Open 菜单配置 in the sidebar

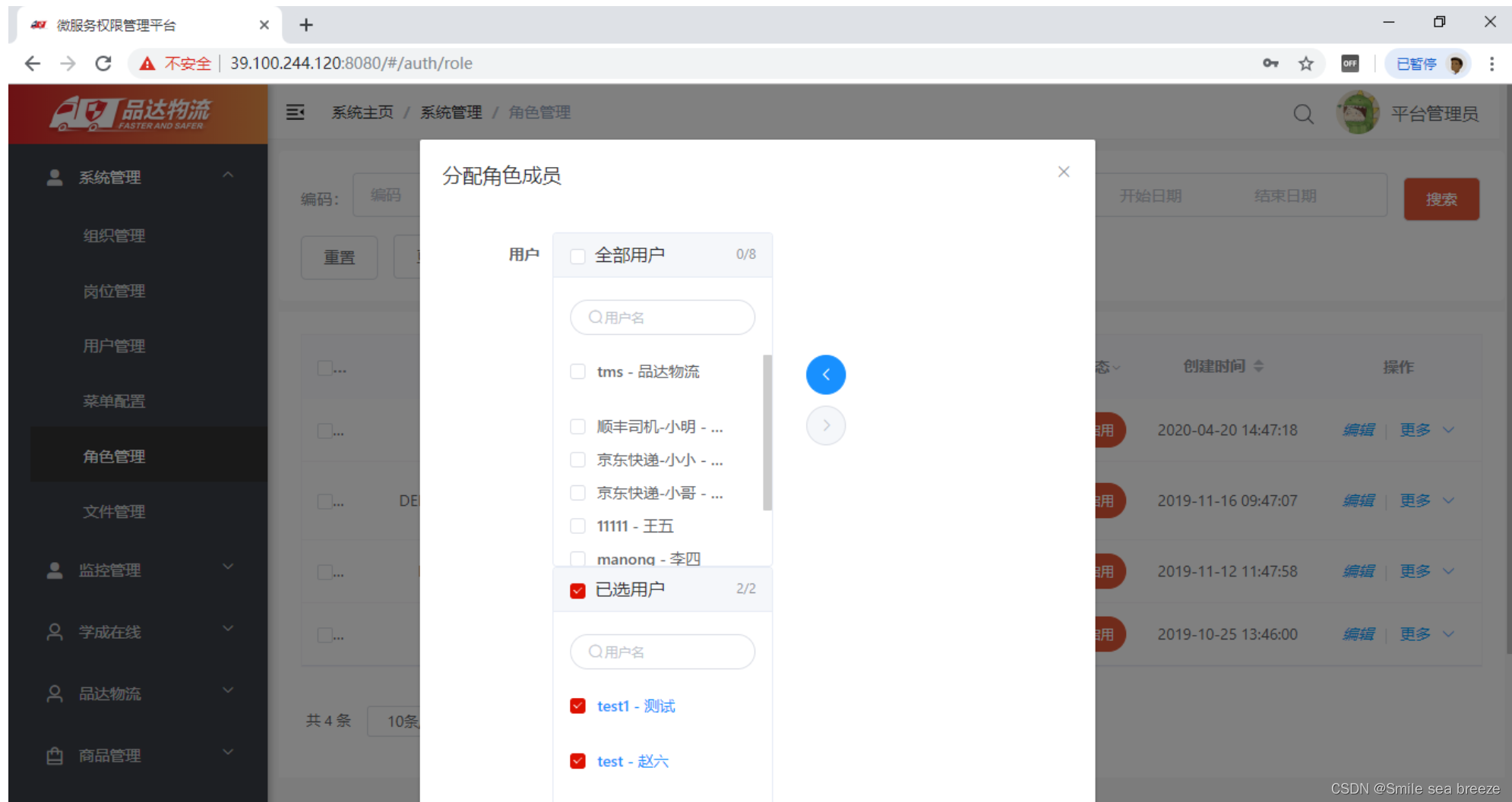(114, 401)
